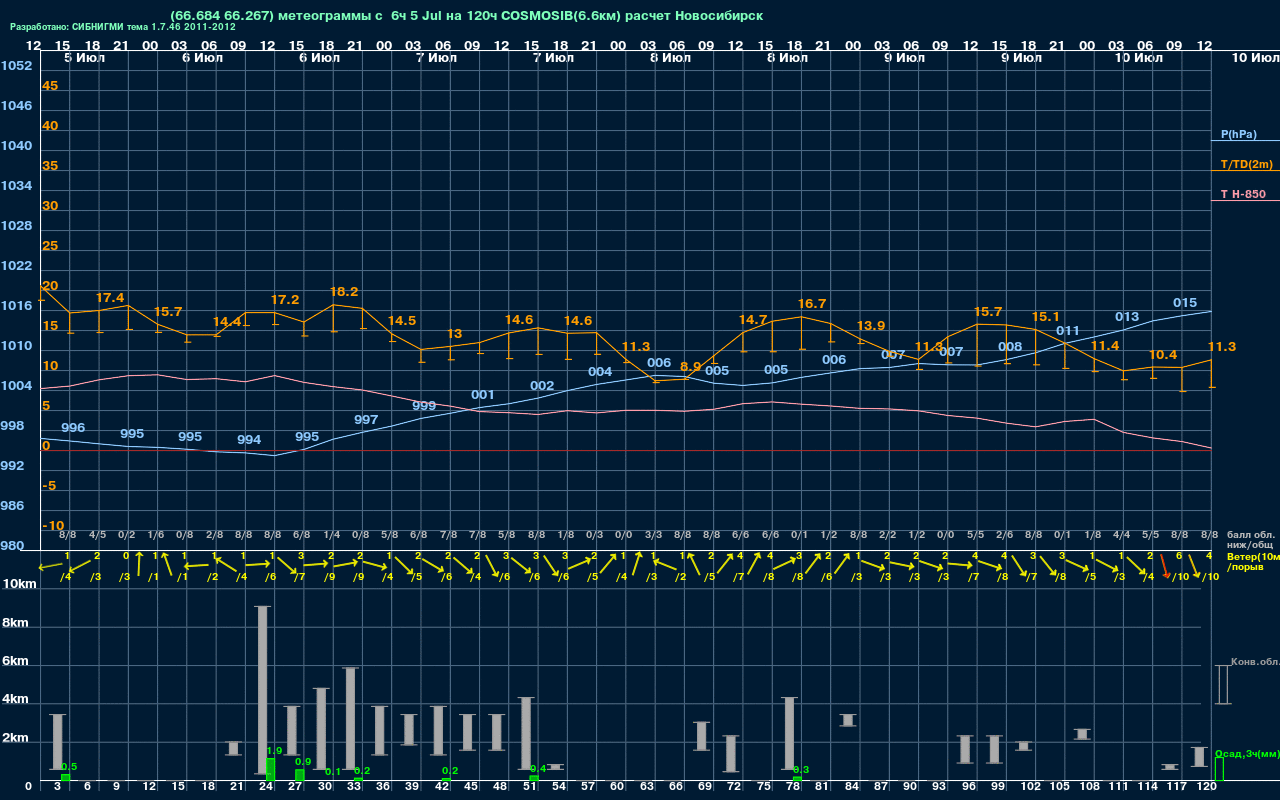This screenshot has width=1280, height=800.
Task: Select the T H-850 legend label
Action: click(x=1243, y=194)
